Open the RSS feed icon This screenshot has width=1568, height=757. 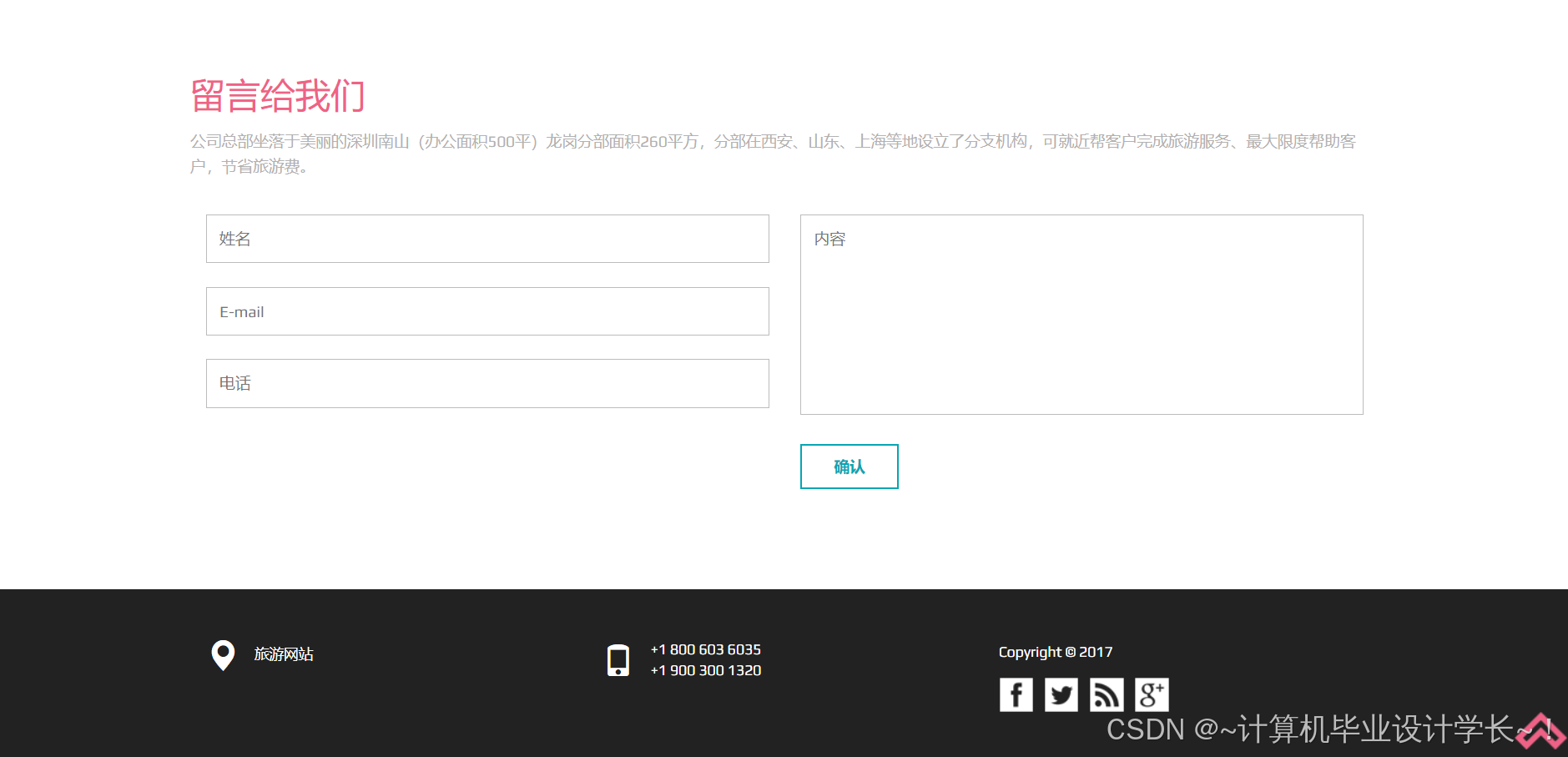click(1106, 694)
